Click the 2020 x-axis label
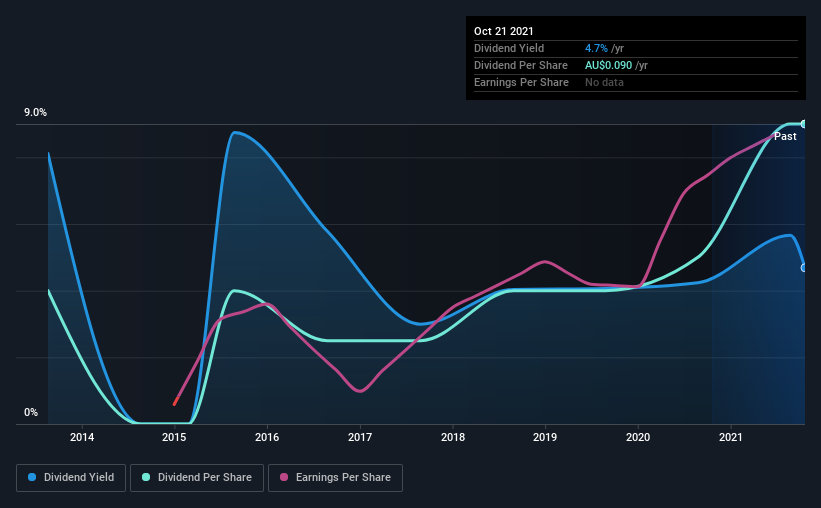Screen dimensions: 821x508 [638, 437]
